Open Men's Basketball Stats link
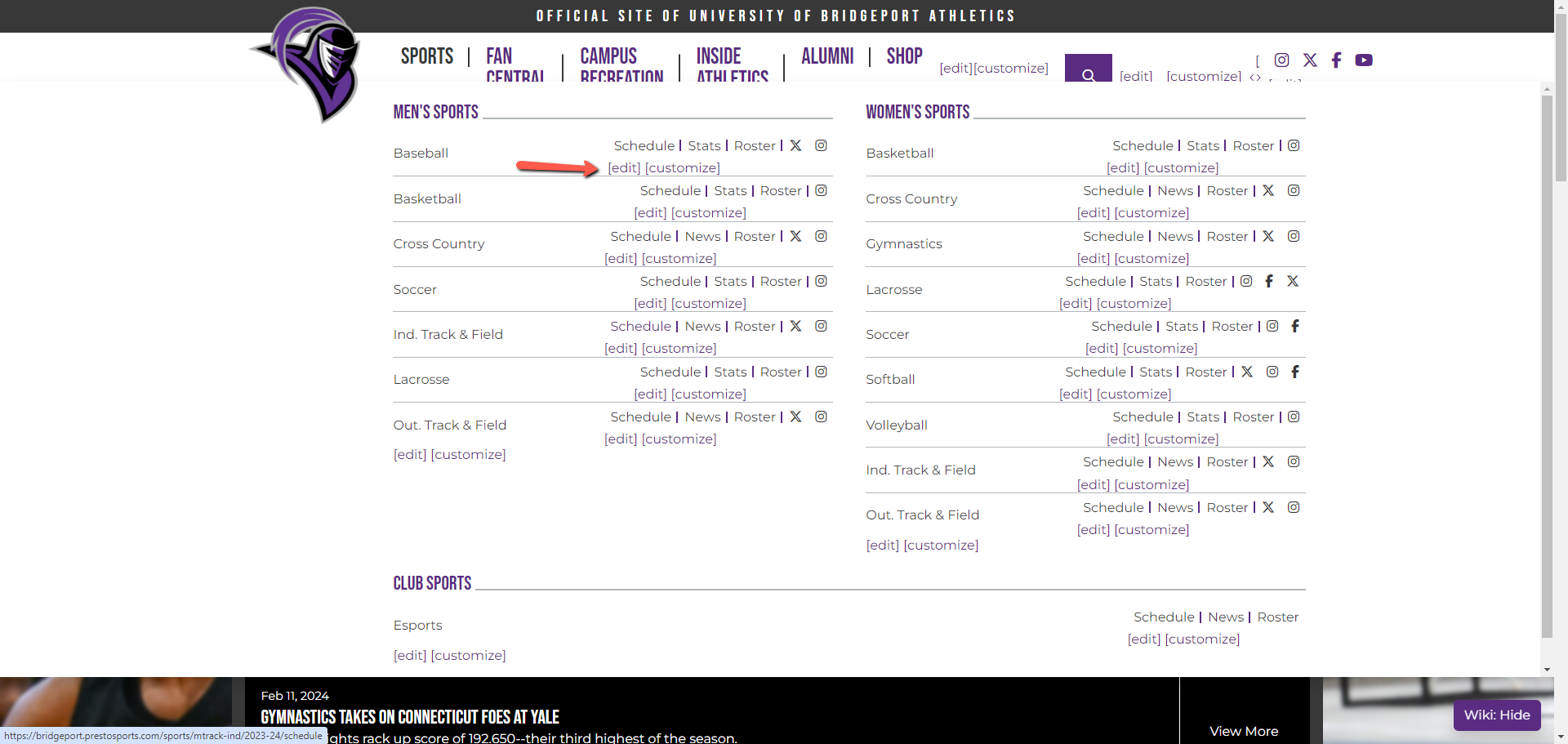This screenshot has height=744, width=1568. pyautogui.click(x=730, y=190)
